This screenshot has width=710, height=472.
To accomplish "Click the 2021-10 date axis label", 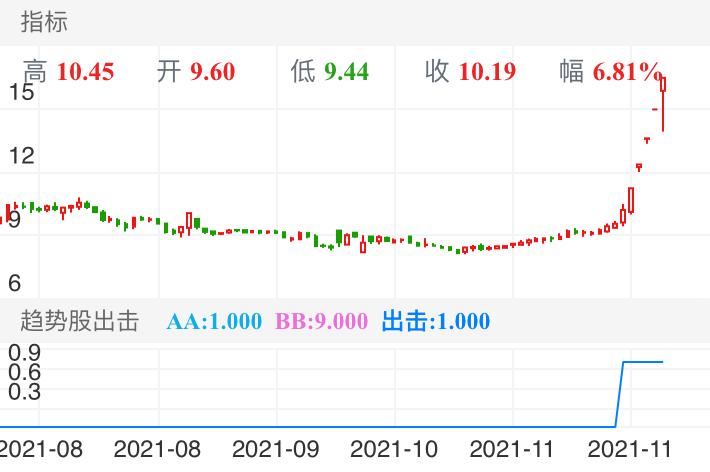I will pyautogui.click(x=394, y=449).
